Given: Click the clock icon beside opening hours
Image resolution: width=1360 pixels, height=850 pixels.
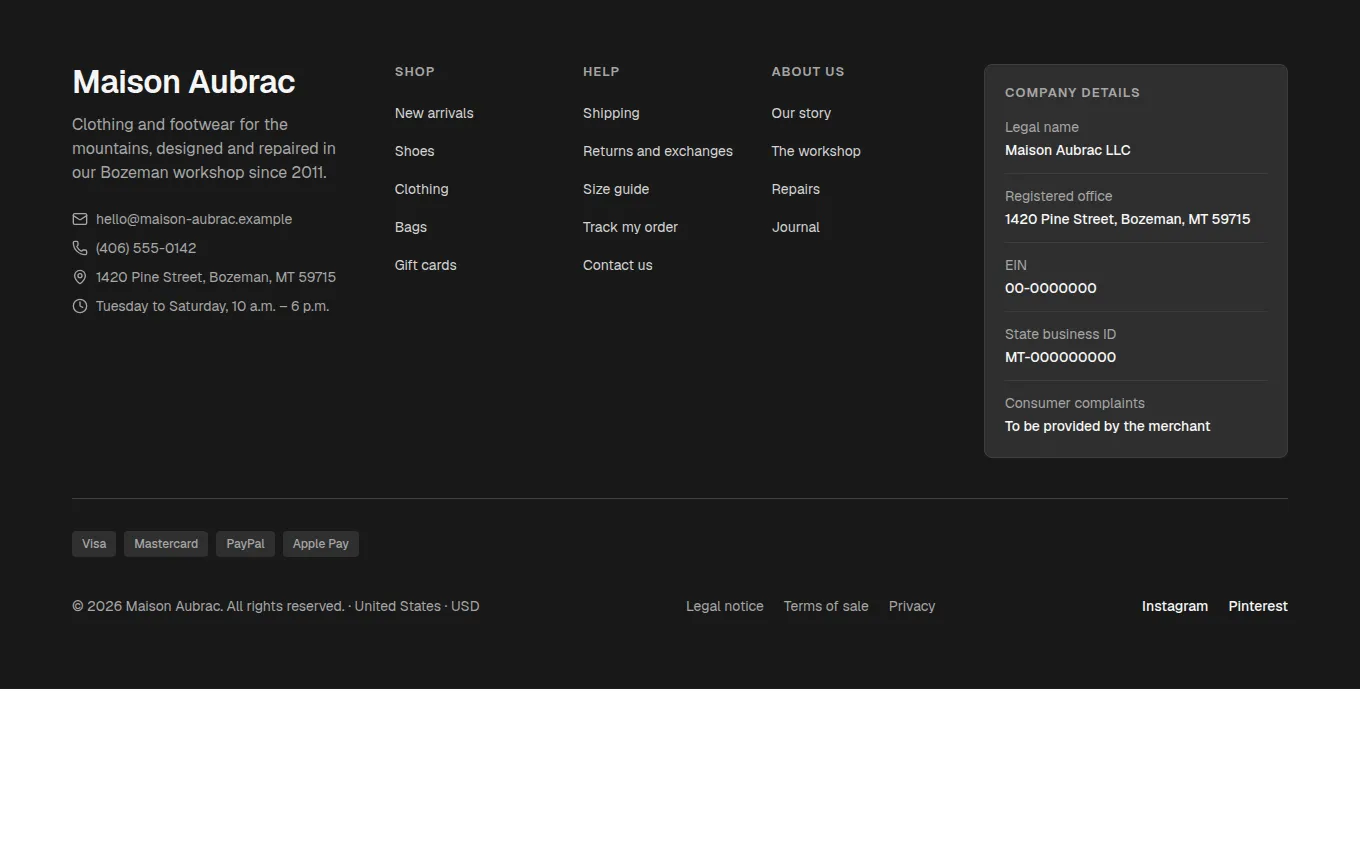Looking at the screenshot, I should pyautogui.click(x=80, y=306).
